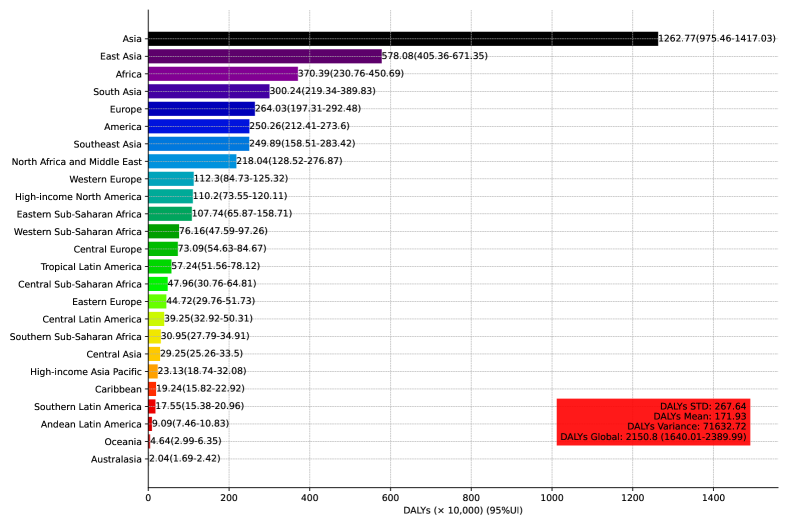The width and height of the screenshot is (789, 526).
Task: Click value '23.13(18.74-32.08)'
Action: 202,371
